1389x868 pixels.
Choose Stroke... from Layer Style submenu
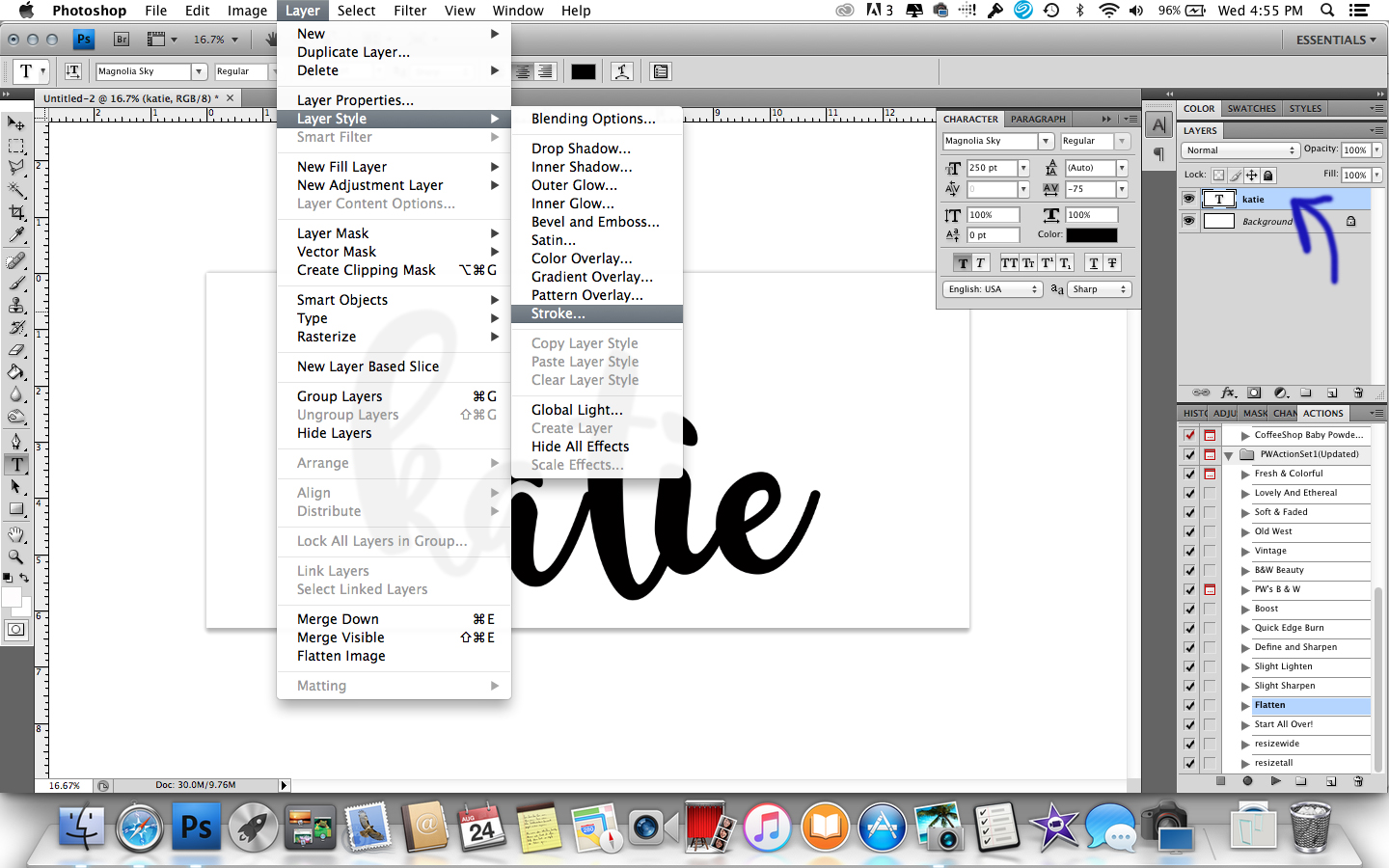[597, 313]
